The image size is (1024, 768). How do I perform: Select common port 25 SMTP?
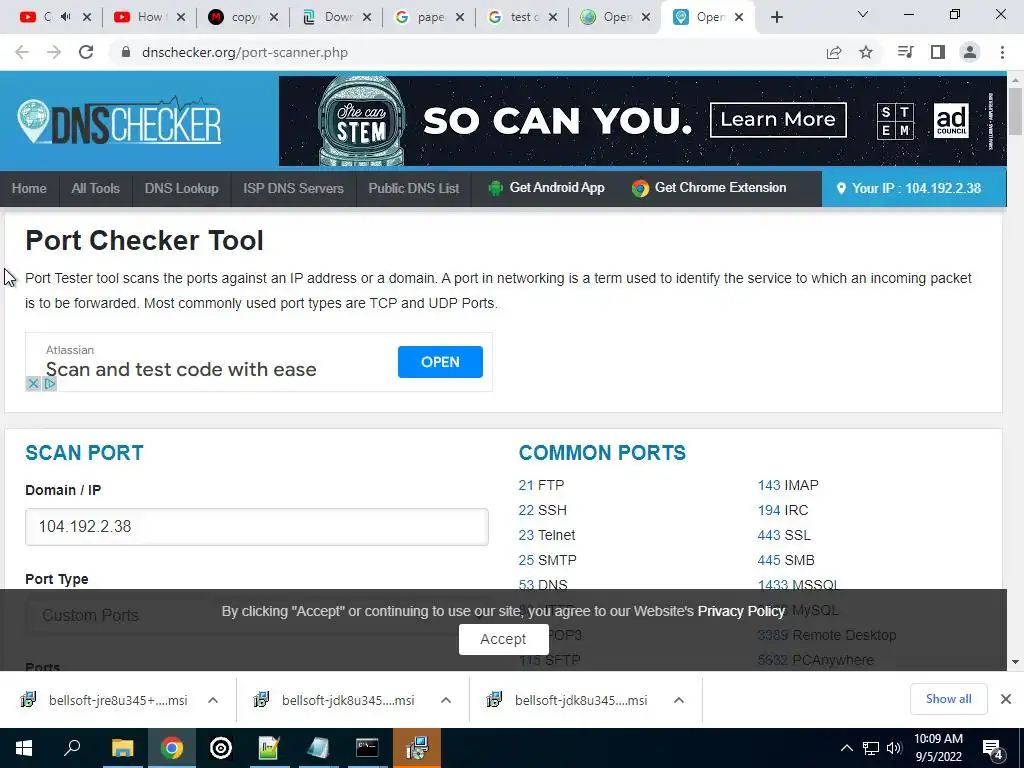click(548, 560)
